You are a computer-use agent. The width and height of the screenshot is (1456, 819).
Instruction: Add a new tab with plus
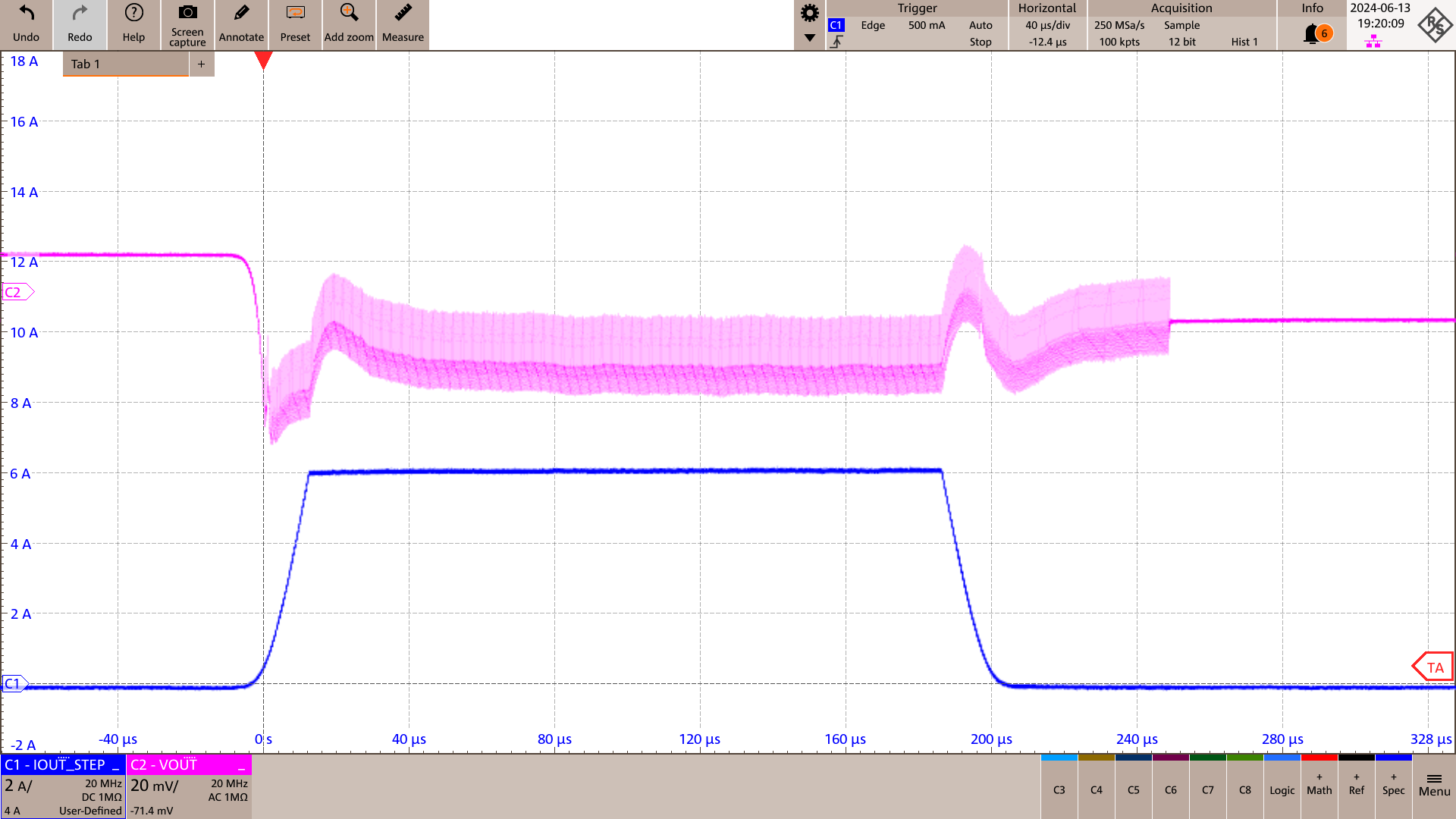[x=202, y=64]
